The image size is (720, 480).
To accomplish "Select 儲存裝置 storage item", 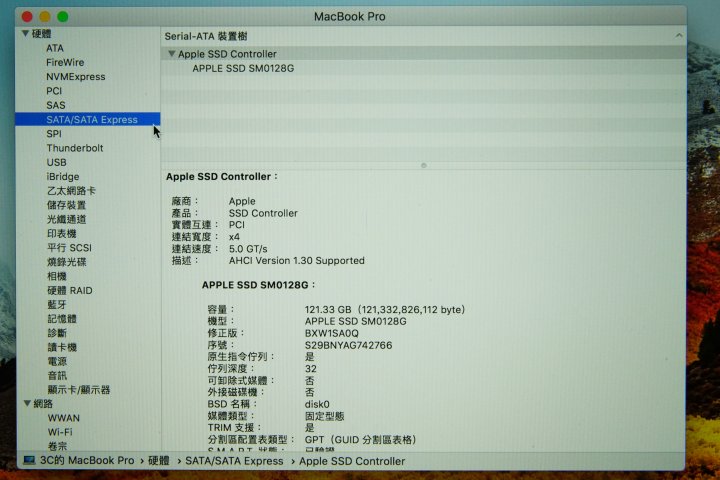I will (66, 205).
